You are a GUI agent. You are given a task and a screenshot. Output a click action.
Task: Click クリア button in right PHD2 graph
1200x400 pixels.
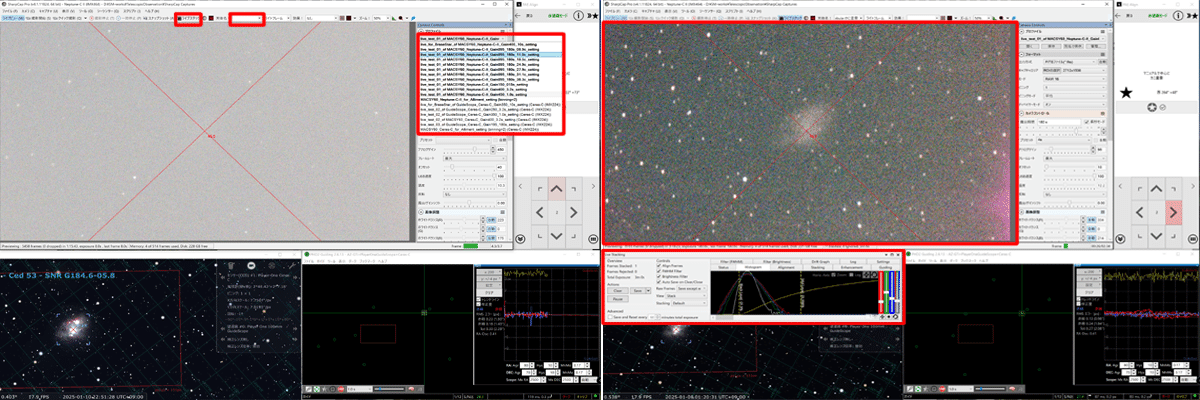1089,292
